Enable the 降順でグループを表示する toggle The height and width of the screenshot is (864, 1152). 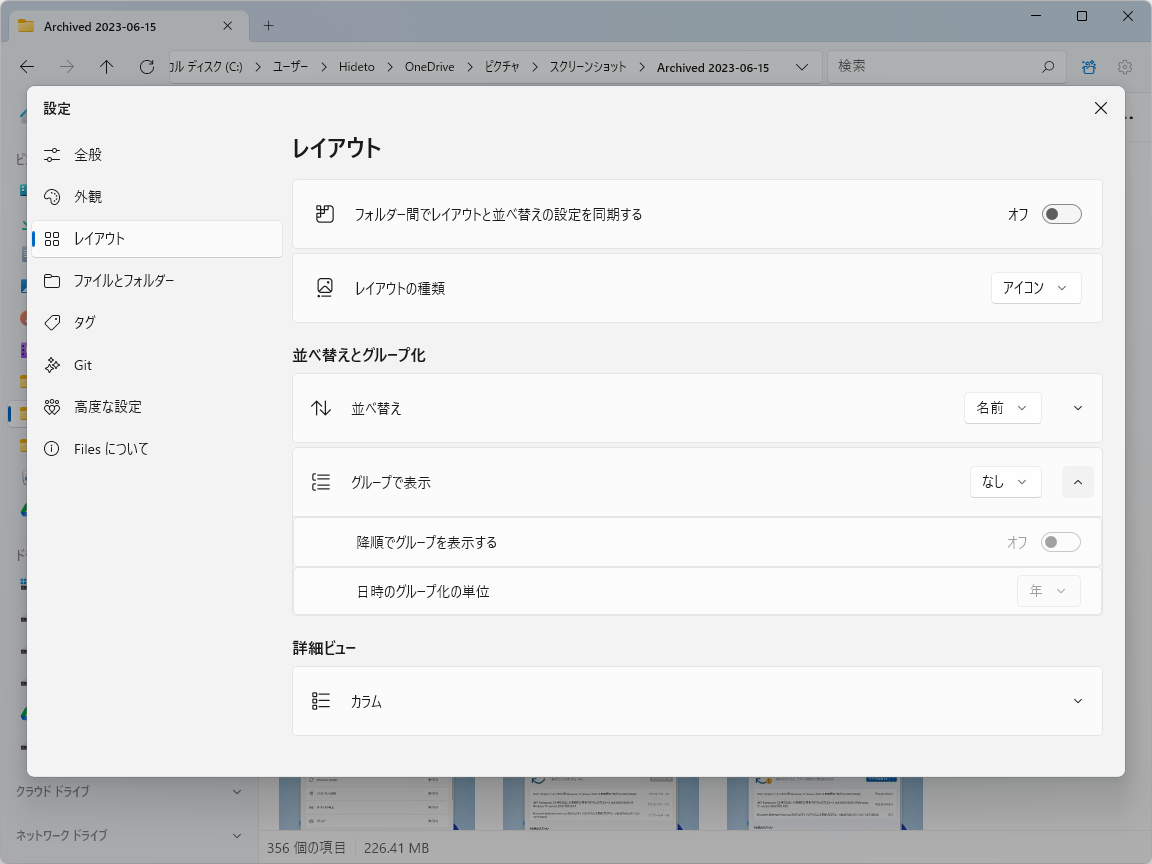[x=1061, y=541]
